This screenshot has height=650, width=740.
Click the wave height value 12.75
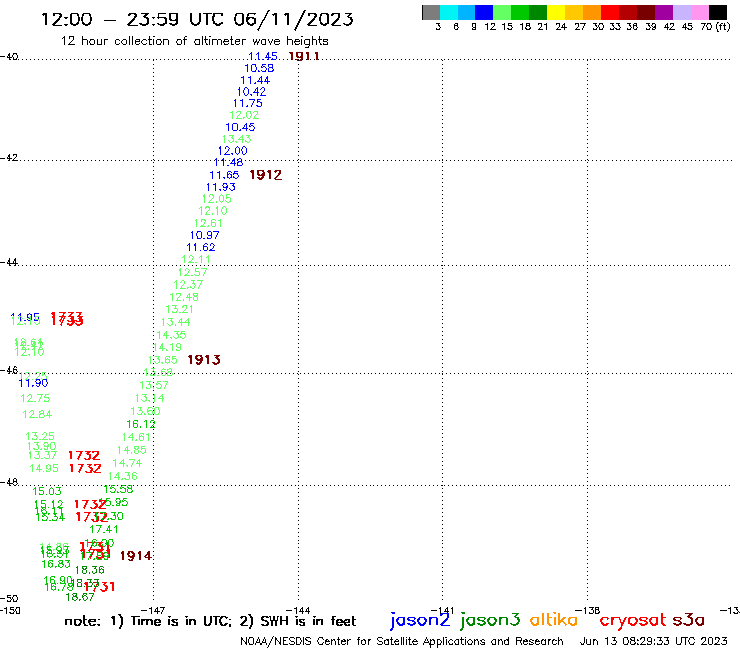(35, 398)
